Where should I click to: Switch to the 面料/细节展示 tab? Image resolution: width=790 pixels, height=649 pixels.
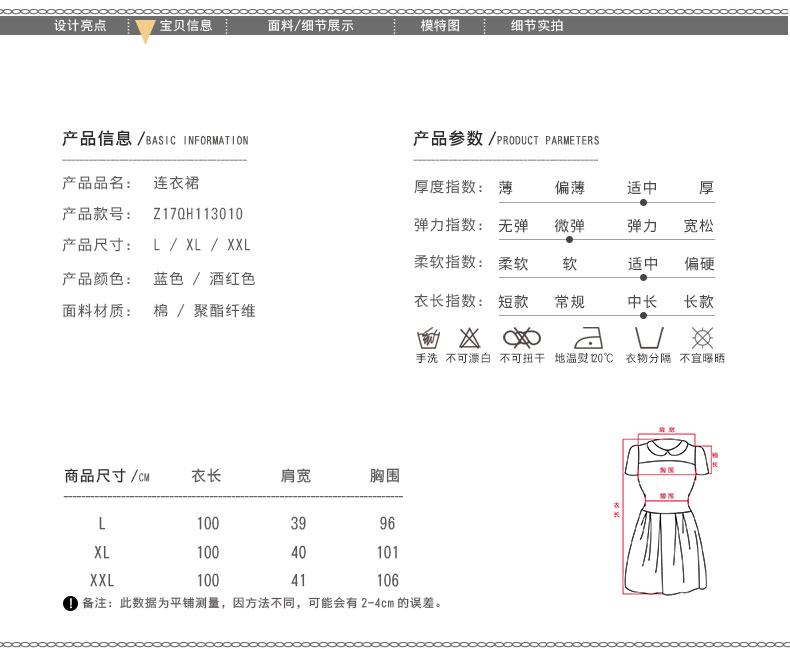[311, 26]
